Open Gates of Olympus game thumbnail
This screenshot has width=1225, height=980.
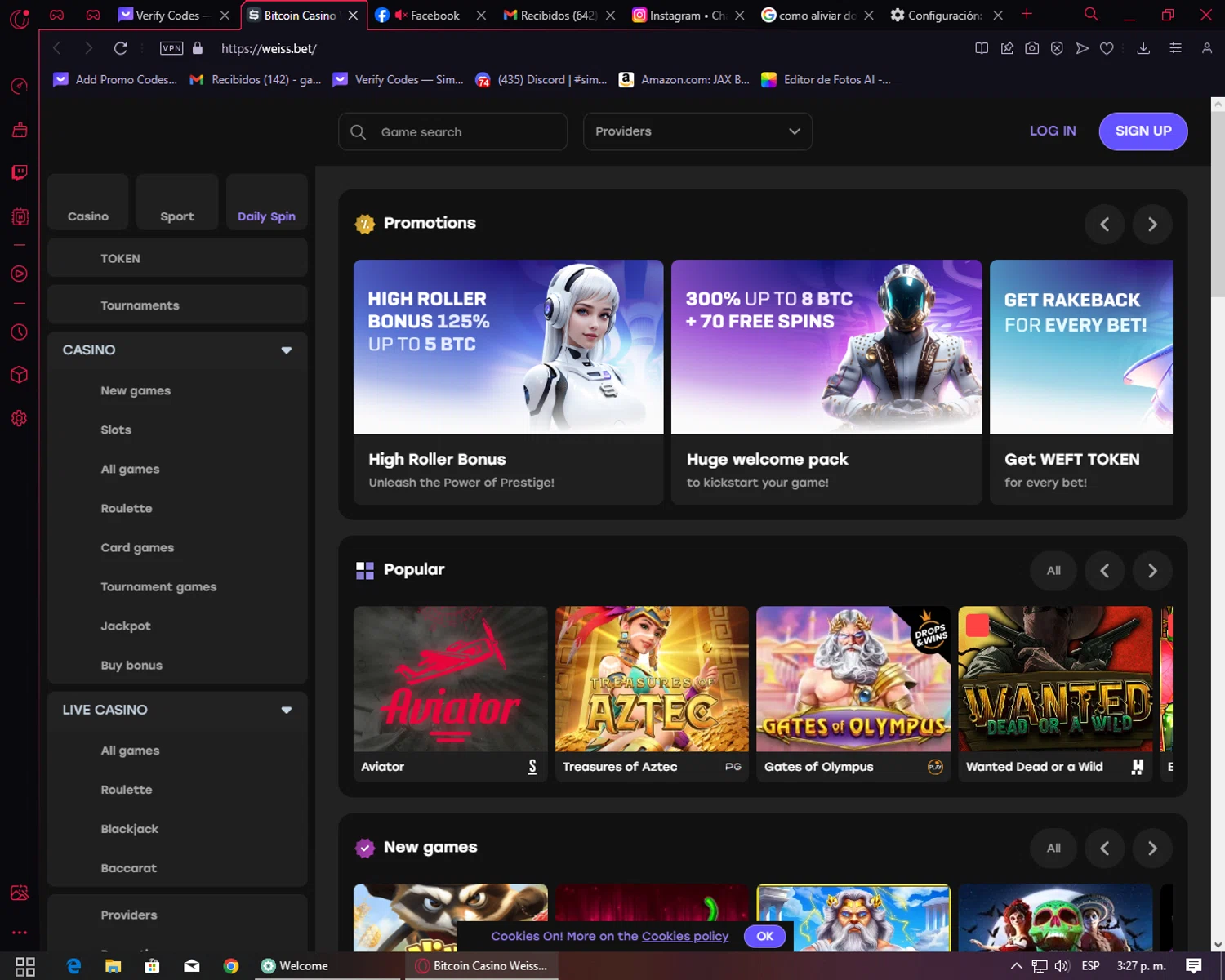coord(853,679)
